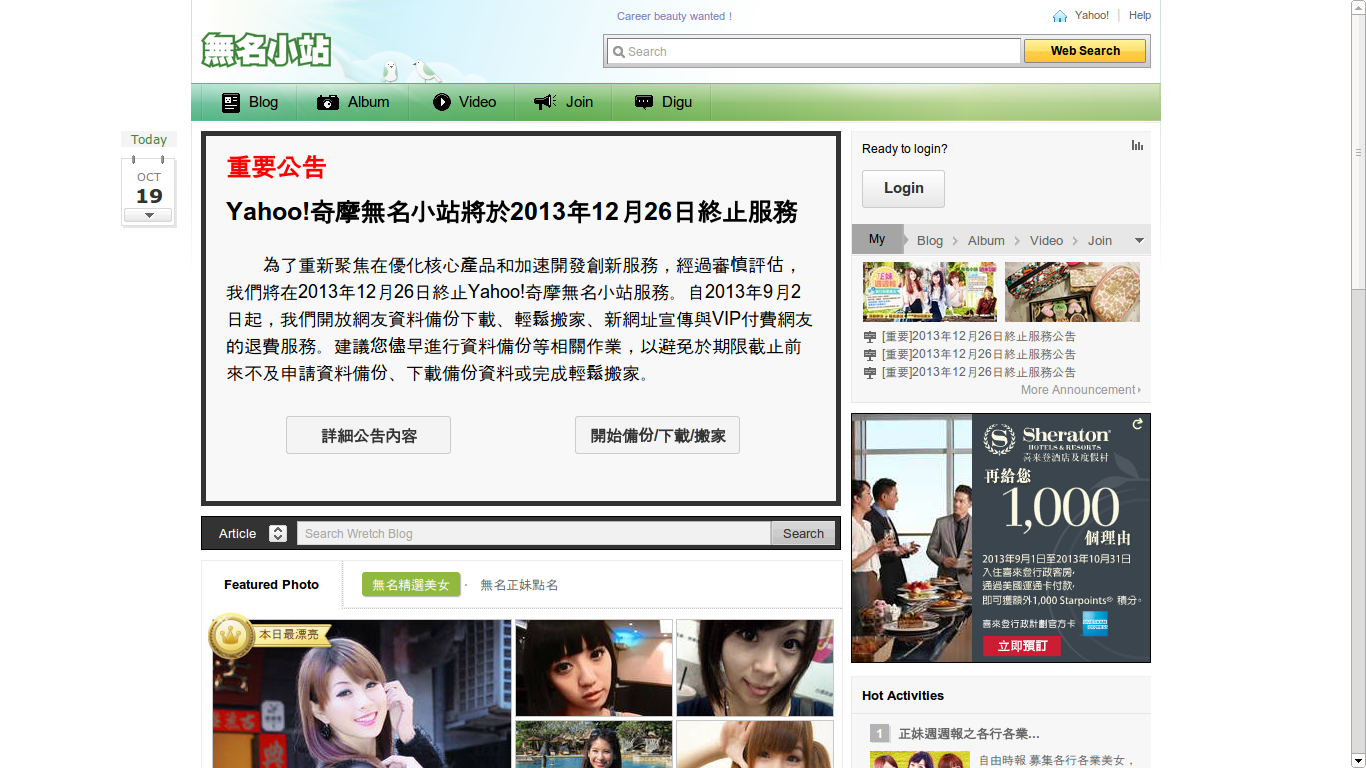This screenshot has height=768, width=1366.
Task: Open the calendar date dropdown arrow
Action: (x=149, y=215)
